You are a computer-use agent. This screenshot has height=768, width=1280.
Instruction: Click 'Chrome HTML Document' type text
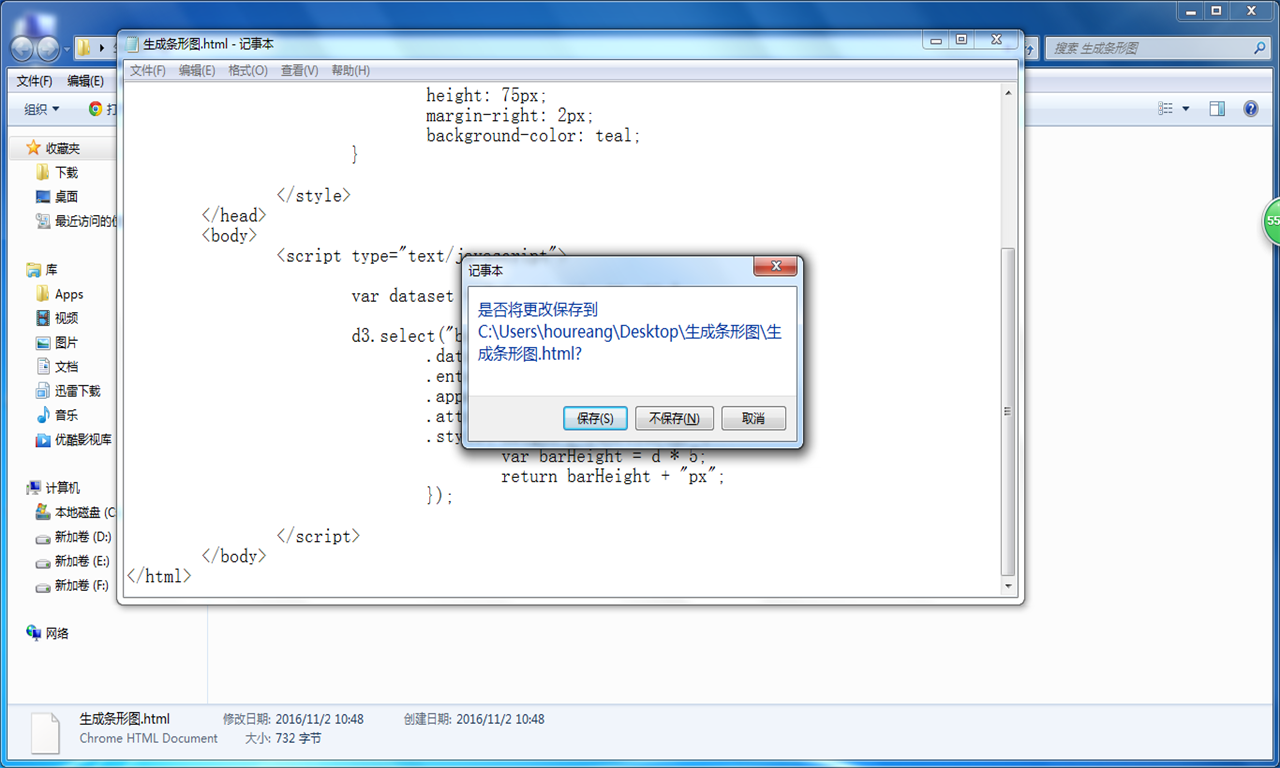(149, 738)
